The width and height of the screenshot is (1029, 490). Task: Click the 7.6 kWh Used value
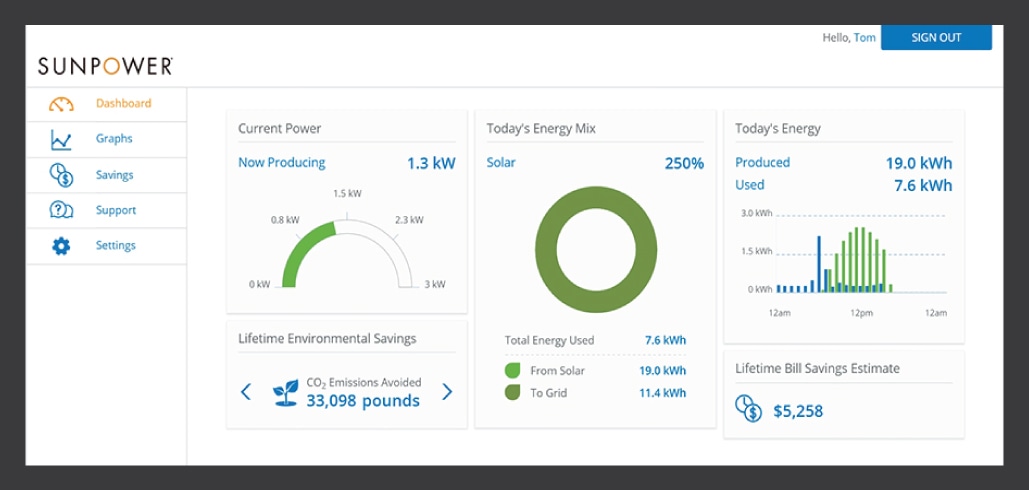[923, 186]
